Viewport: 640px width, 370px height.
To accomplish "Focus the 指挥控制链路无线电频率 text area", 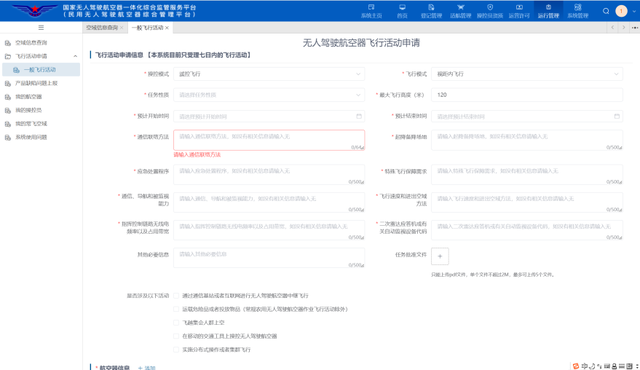I will click(x=269, y=230).
